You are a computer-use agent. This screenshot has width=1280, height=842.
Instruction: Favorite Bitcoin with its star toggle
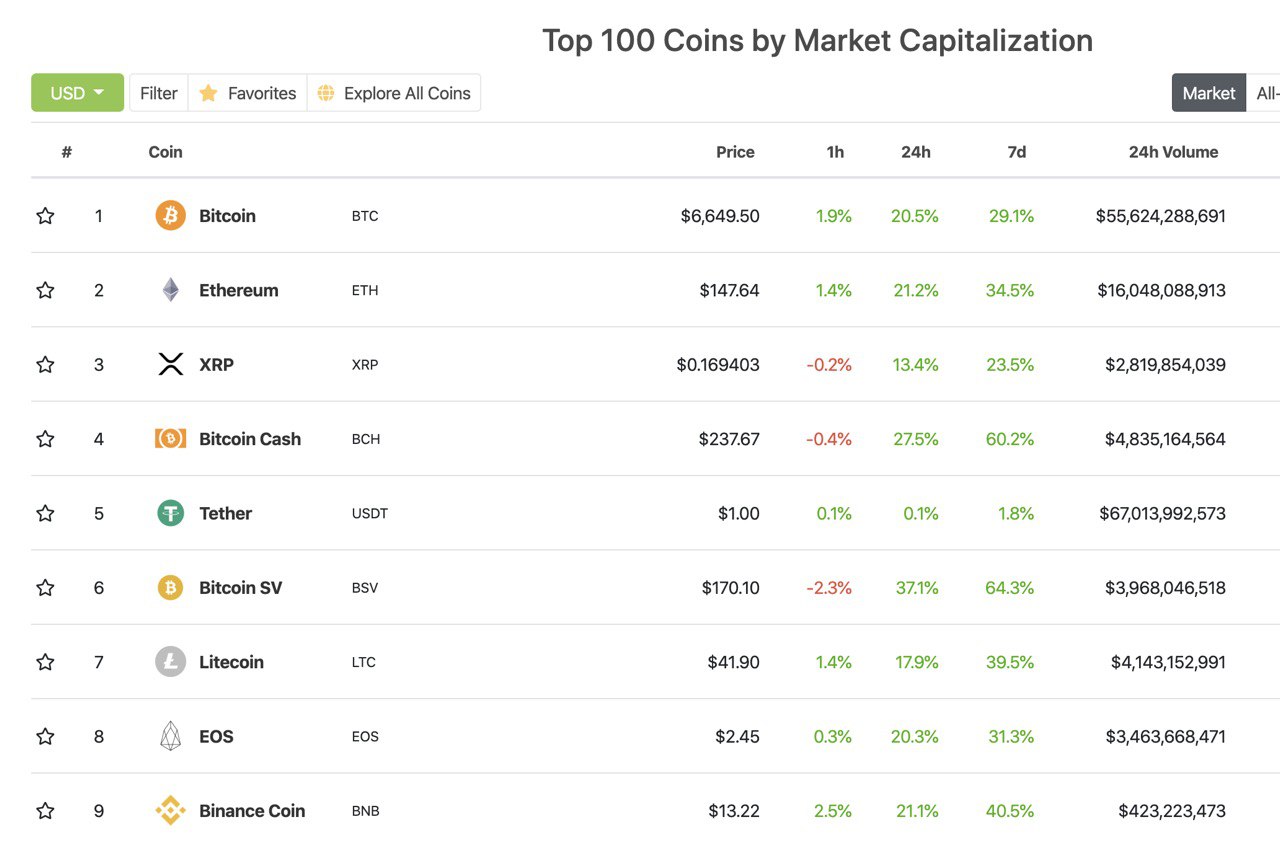[45, 216]
